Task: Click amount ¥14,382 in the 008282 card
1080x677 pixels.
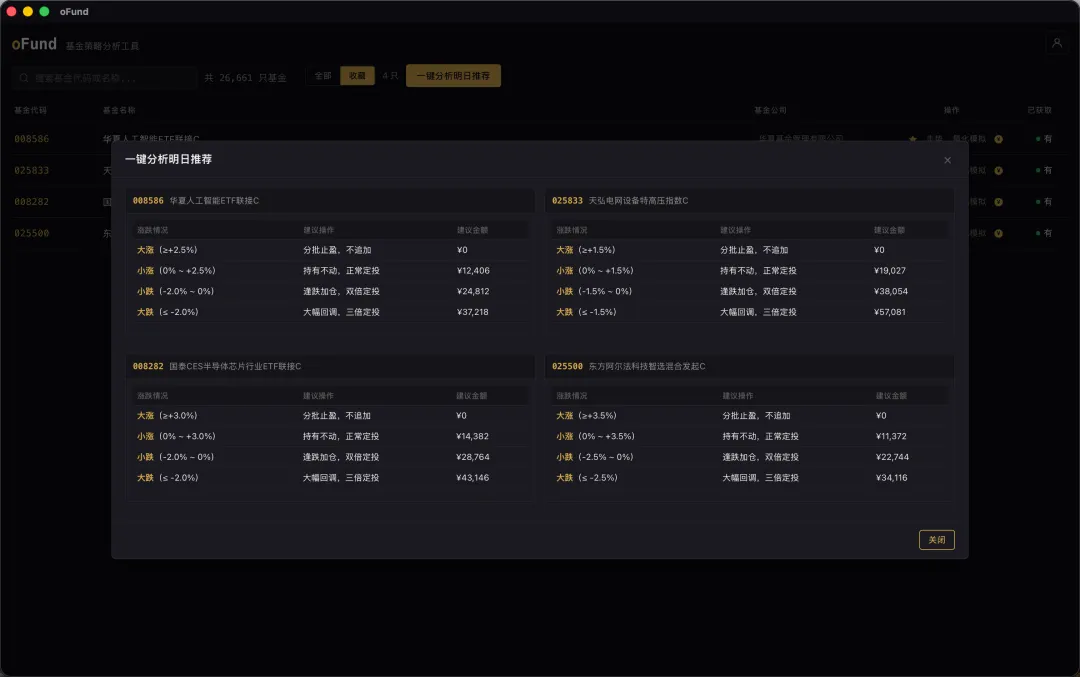Action: click(x=472, y=437)
